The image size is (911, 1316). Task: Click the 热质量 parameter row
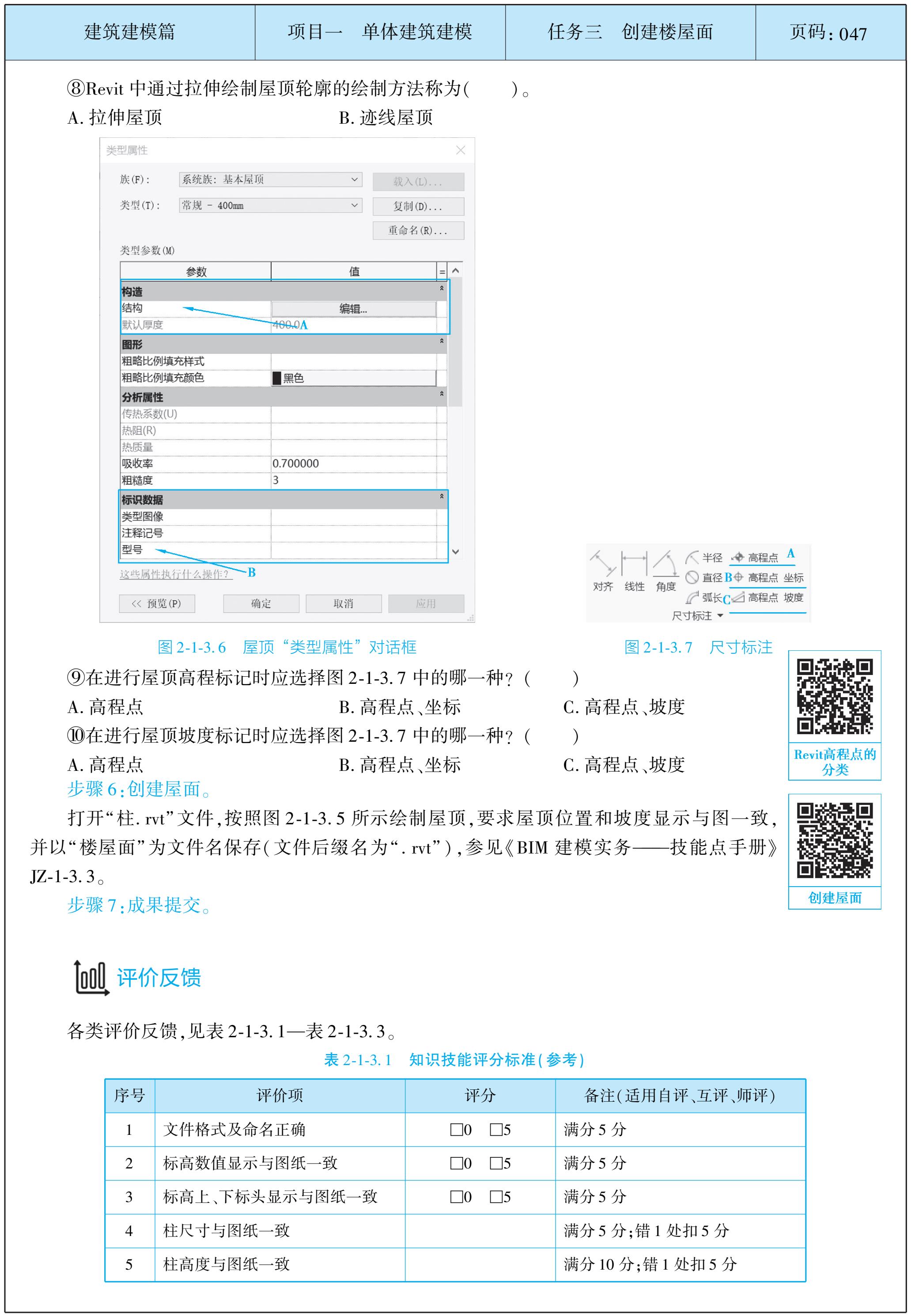[284, 447]
